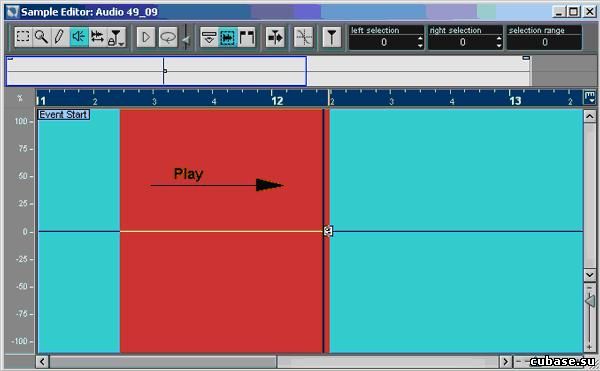Click the horizontal scrollbar left arrow
The height and width of the screenshot is (371, 600).
(x=42, y=361)
